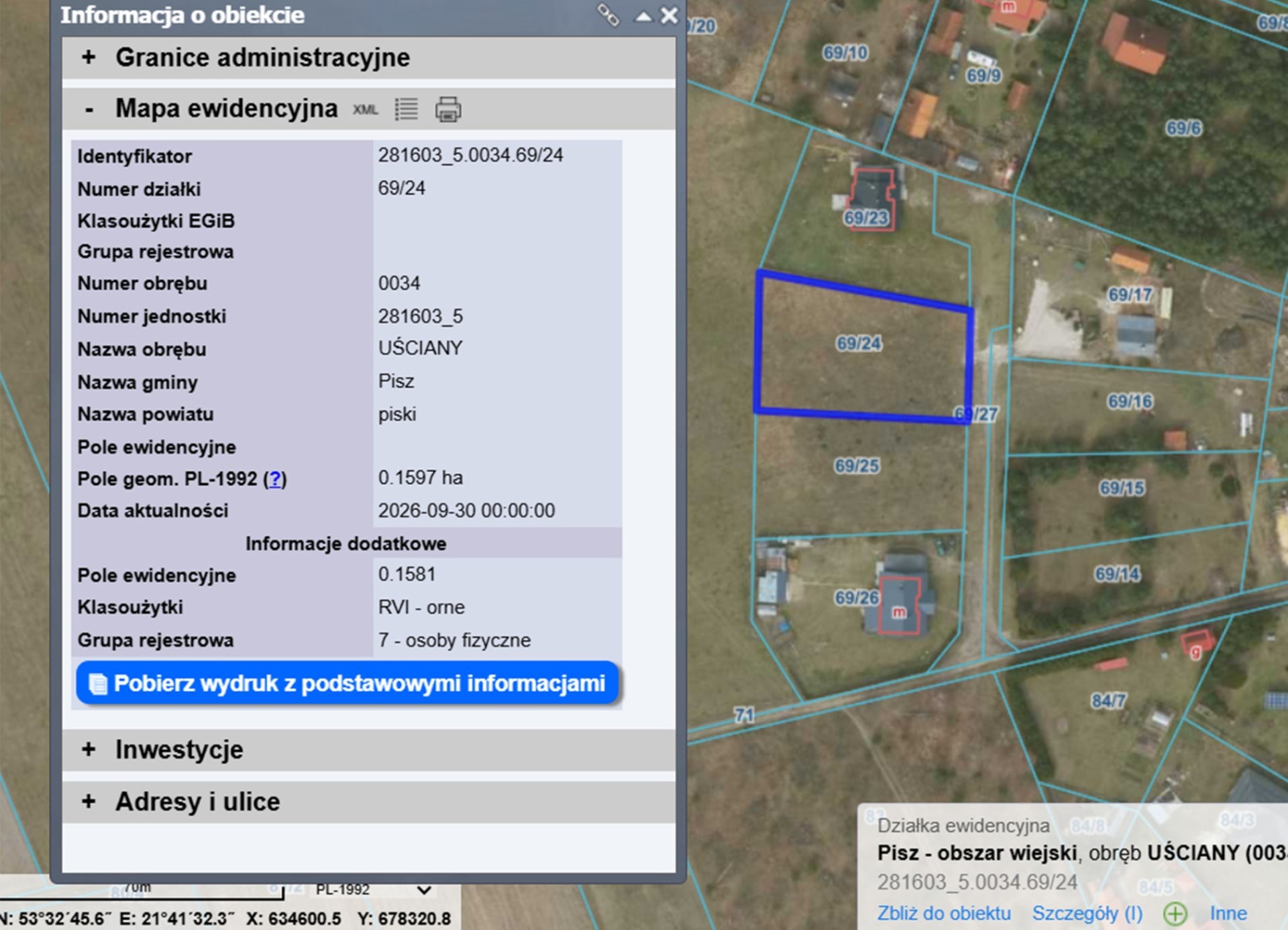This screenshot has width=1288, height=930.
Task: Click the green plus circle icon
Action: coord(1175,913)
